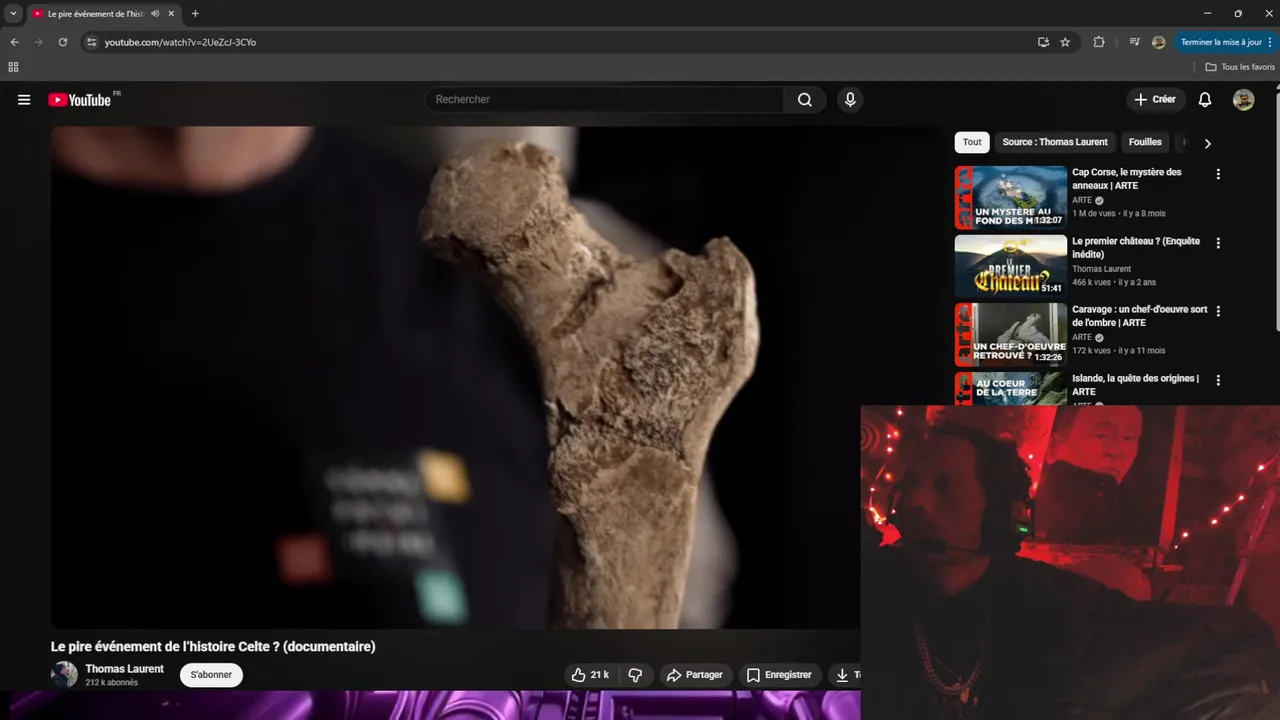Viewport: 1280px width, 720px height.
Task: Open Tous les favoris folder
Action: coord(1240,67)
